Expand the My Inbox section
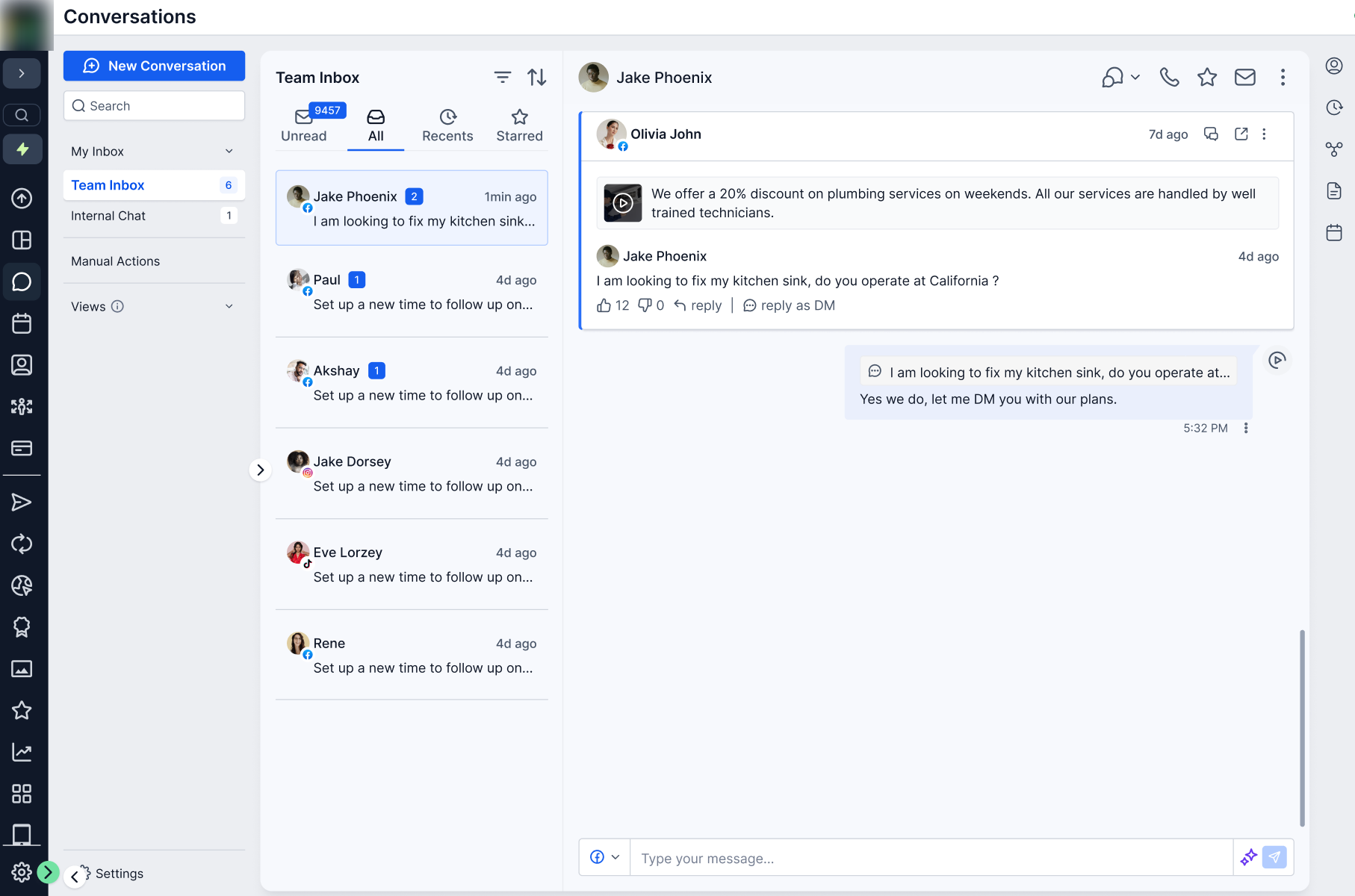 pyautogui.click(x=229, y=152)
